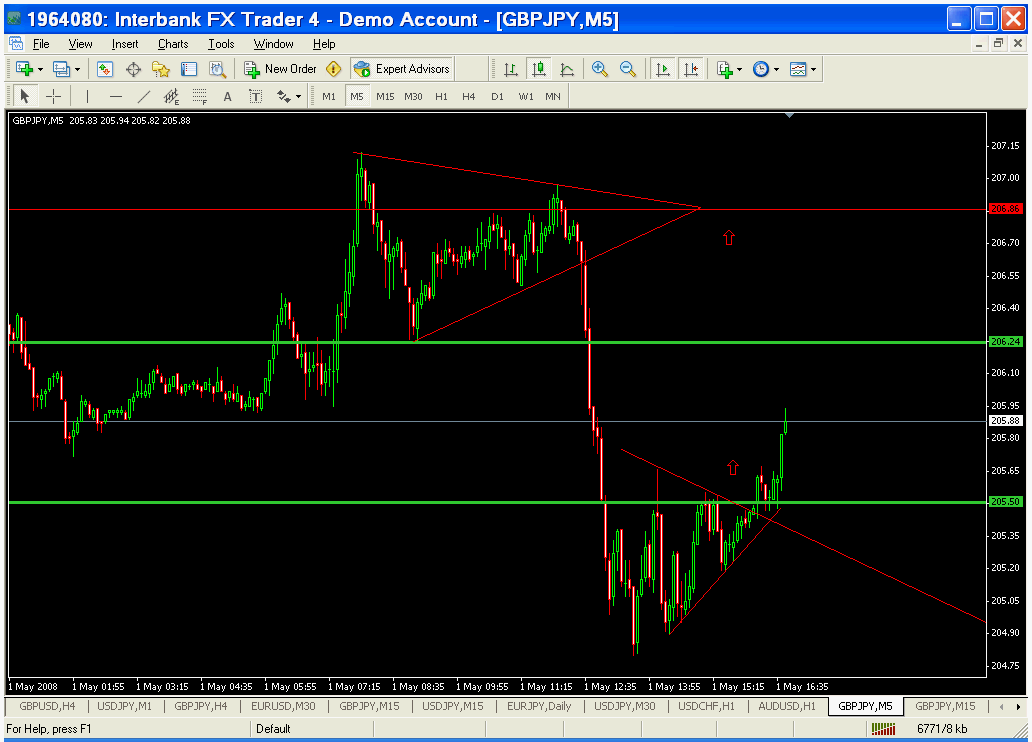
Task: Select the text label tool
Action: [x=227, y=96]
